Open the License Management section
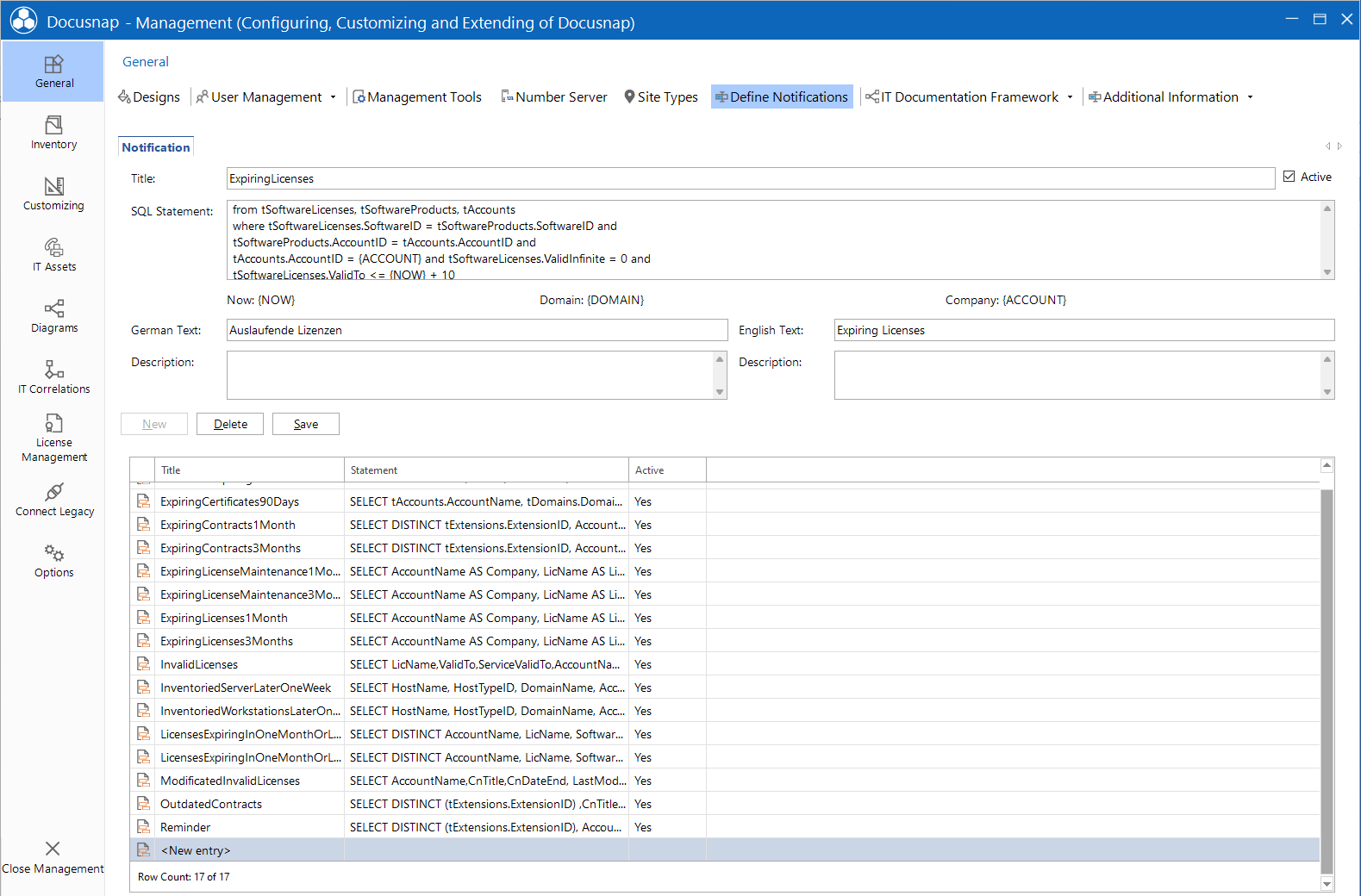This screenshot has height=896, width=1361. point(53,439)
